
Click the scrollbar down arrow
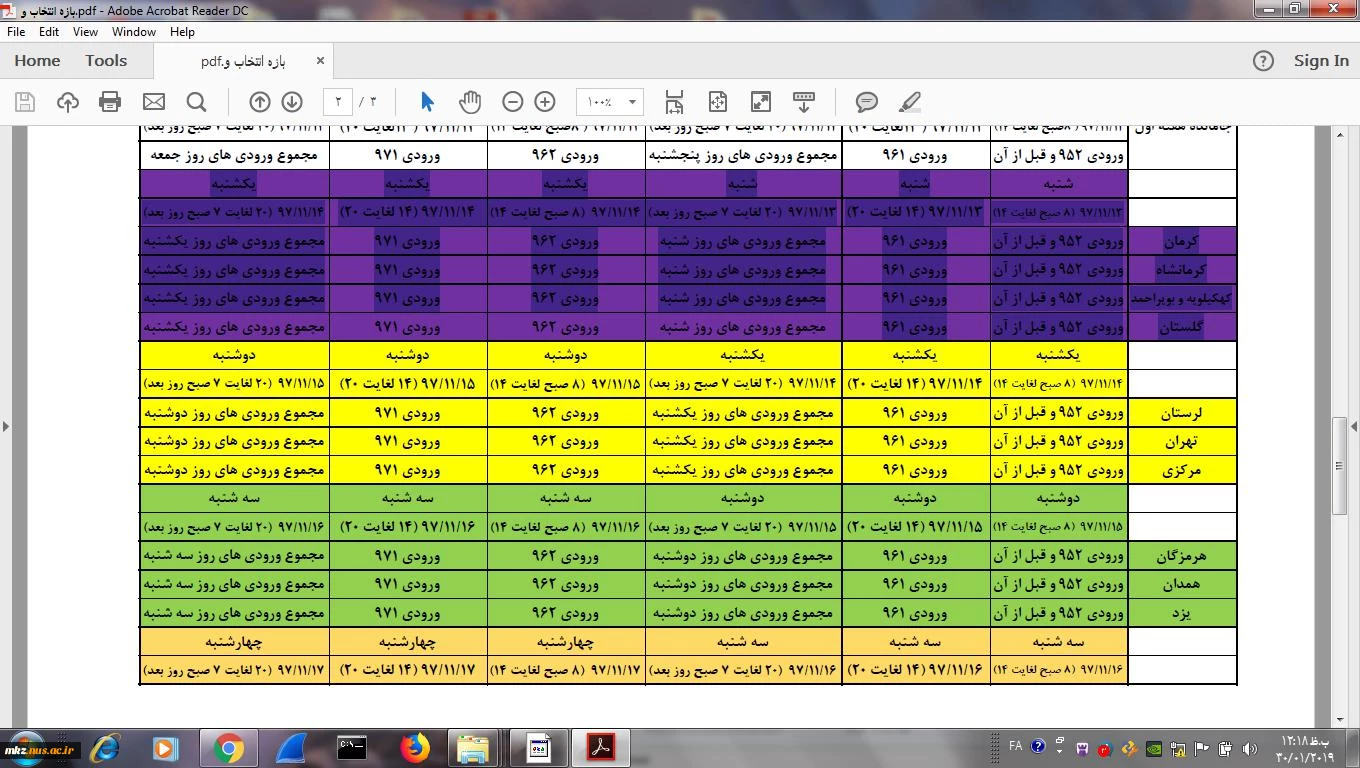pyautogui.click(x=1339, y=720)
